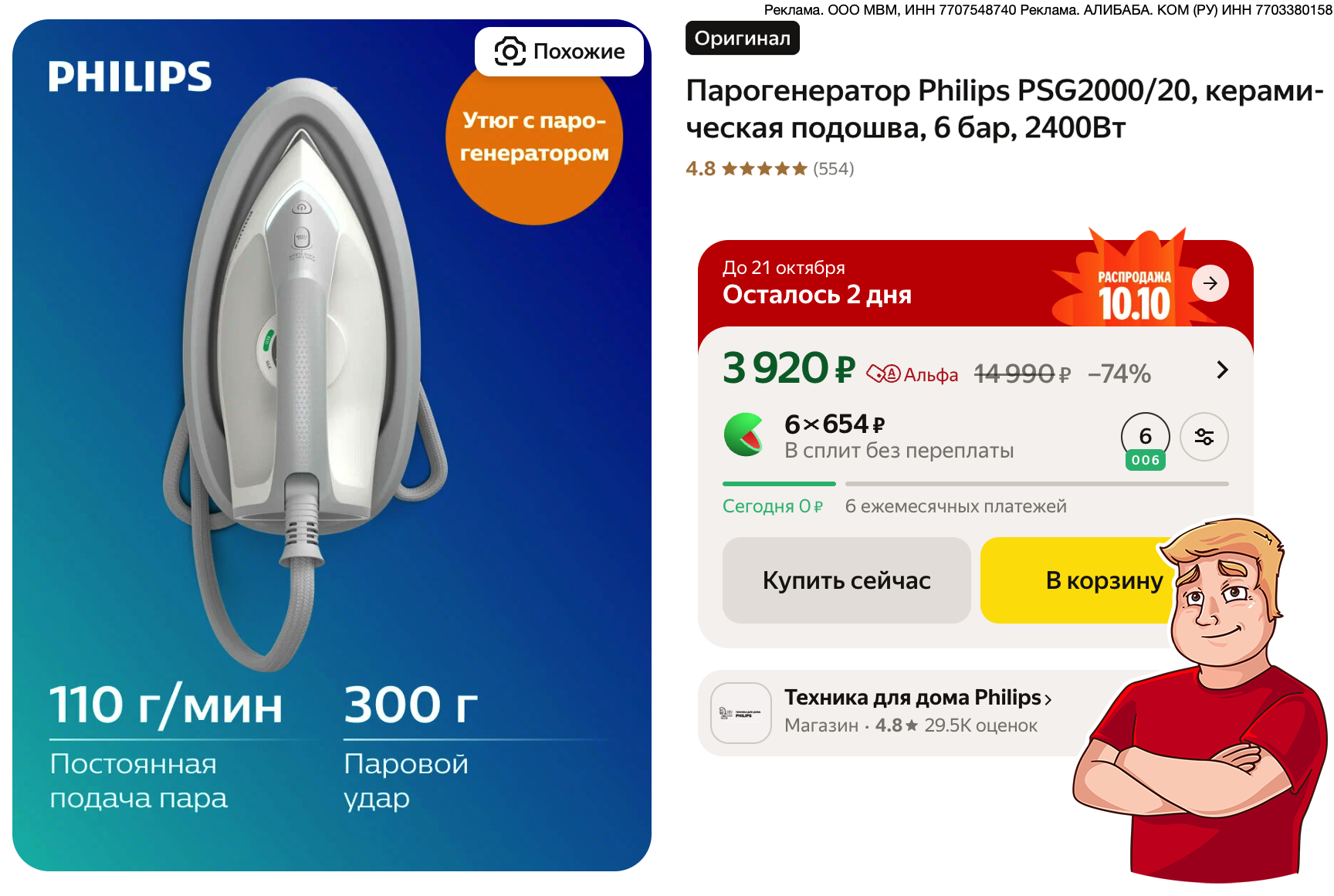The height and width of the screenshot is (896, 1334).
Task: Click the five-star rating icons
Action: (x=764, y=169)
